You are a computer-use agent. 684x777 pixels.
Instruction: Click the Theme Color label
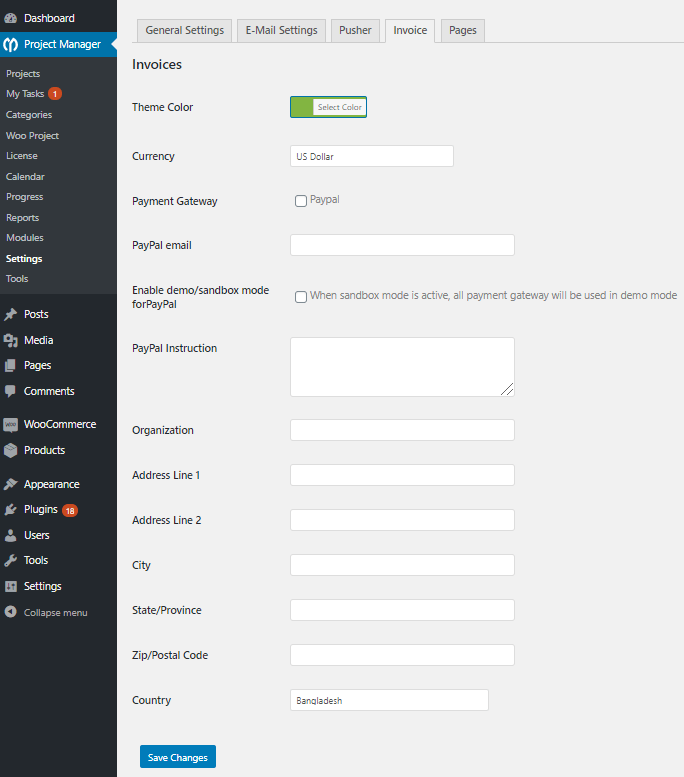coord(163,107)
